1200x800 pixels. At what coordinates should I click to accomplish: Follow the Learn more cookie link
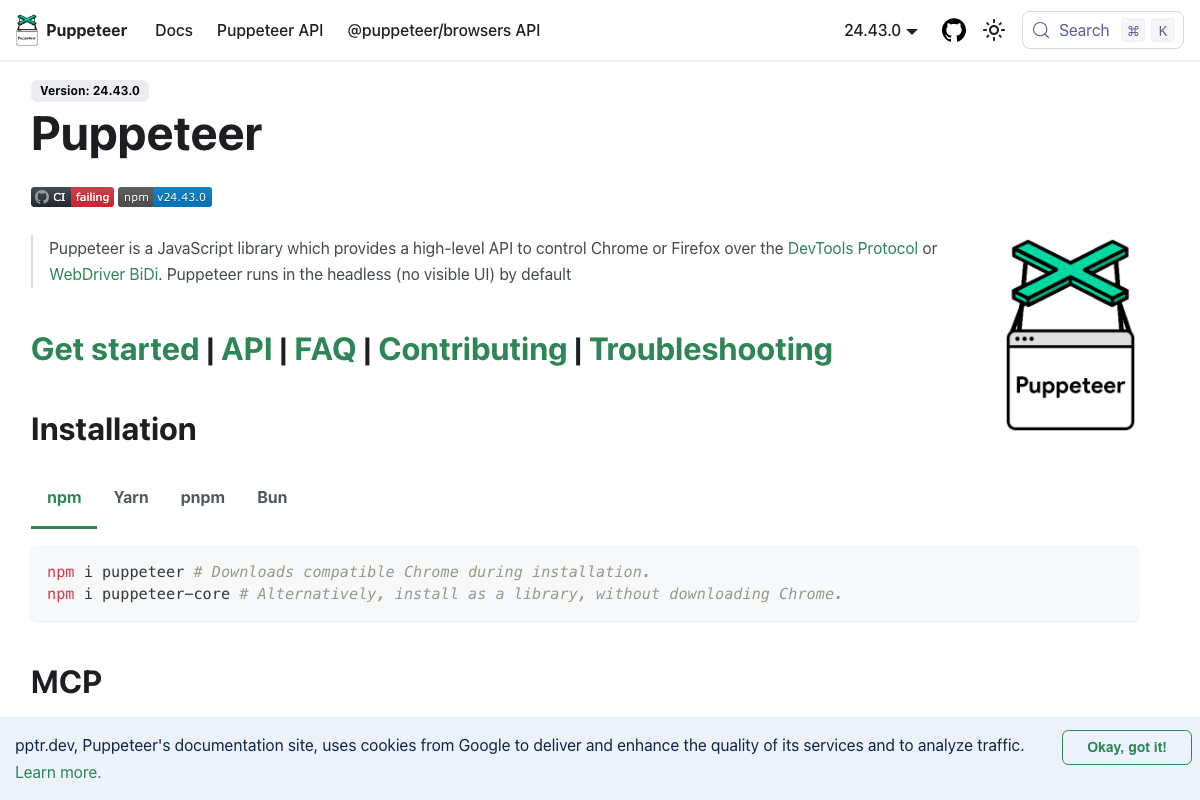pos(58,772)
